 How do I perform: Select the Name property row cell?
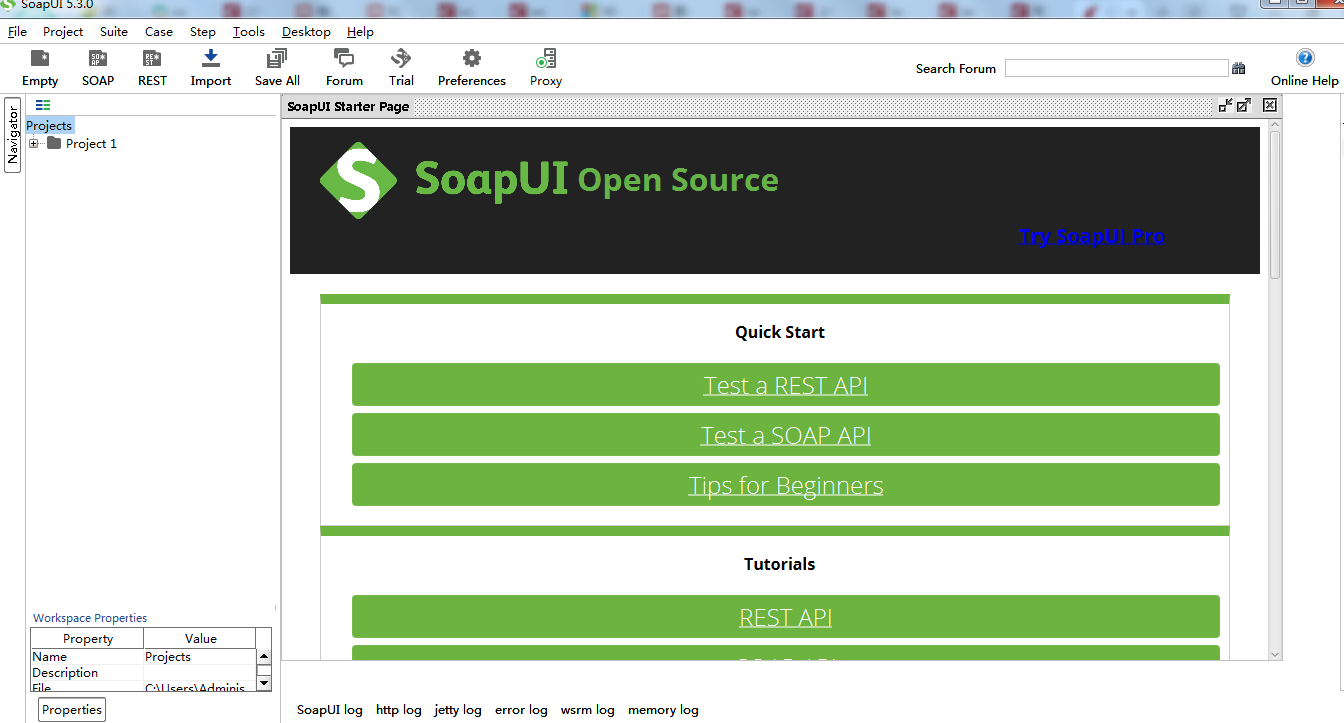pyautogui.click(x=87, y=657)
